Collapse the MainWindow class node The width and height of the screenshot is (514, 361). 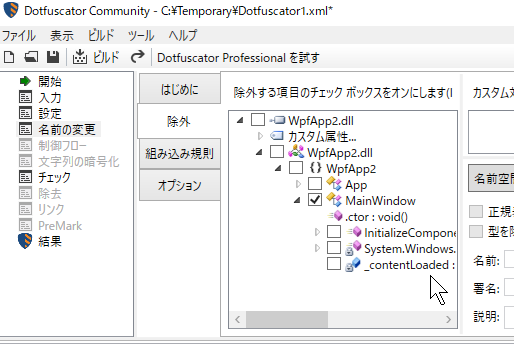tap(297, 200)
